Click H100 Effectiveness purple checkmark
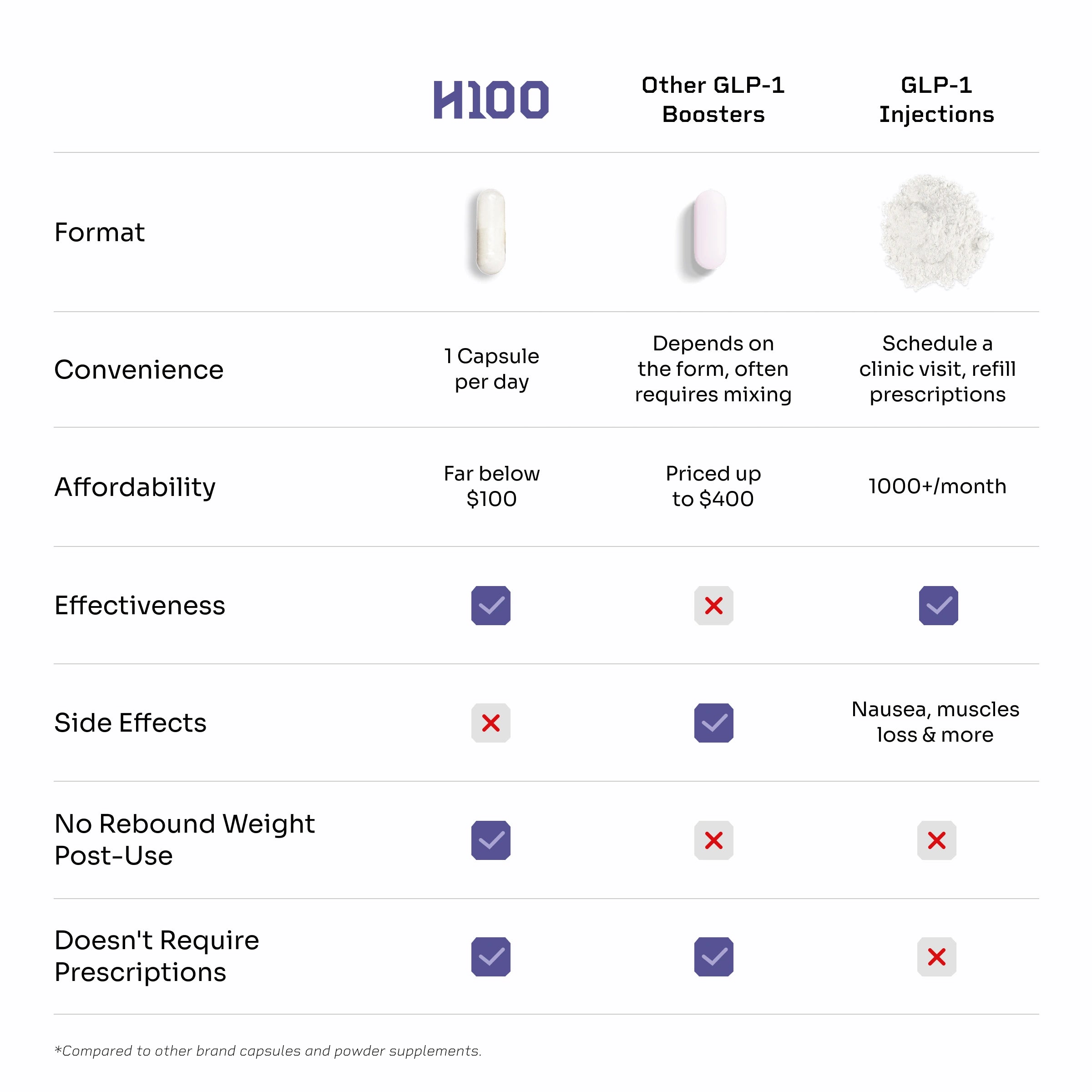 [x=490, y=605]
